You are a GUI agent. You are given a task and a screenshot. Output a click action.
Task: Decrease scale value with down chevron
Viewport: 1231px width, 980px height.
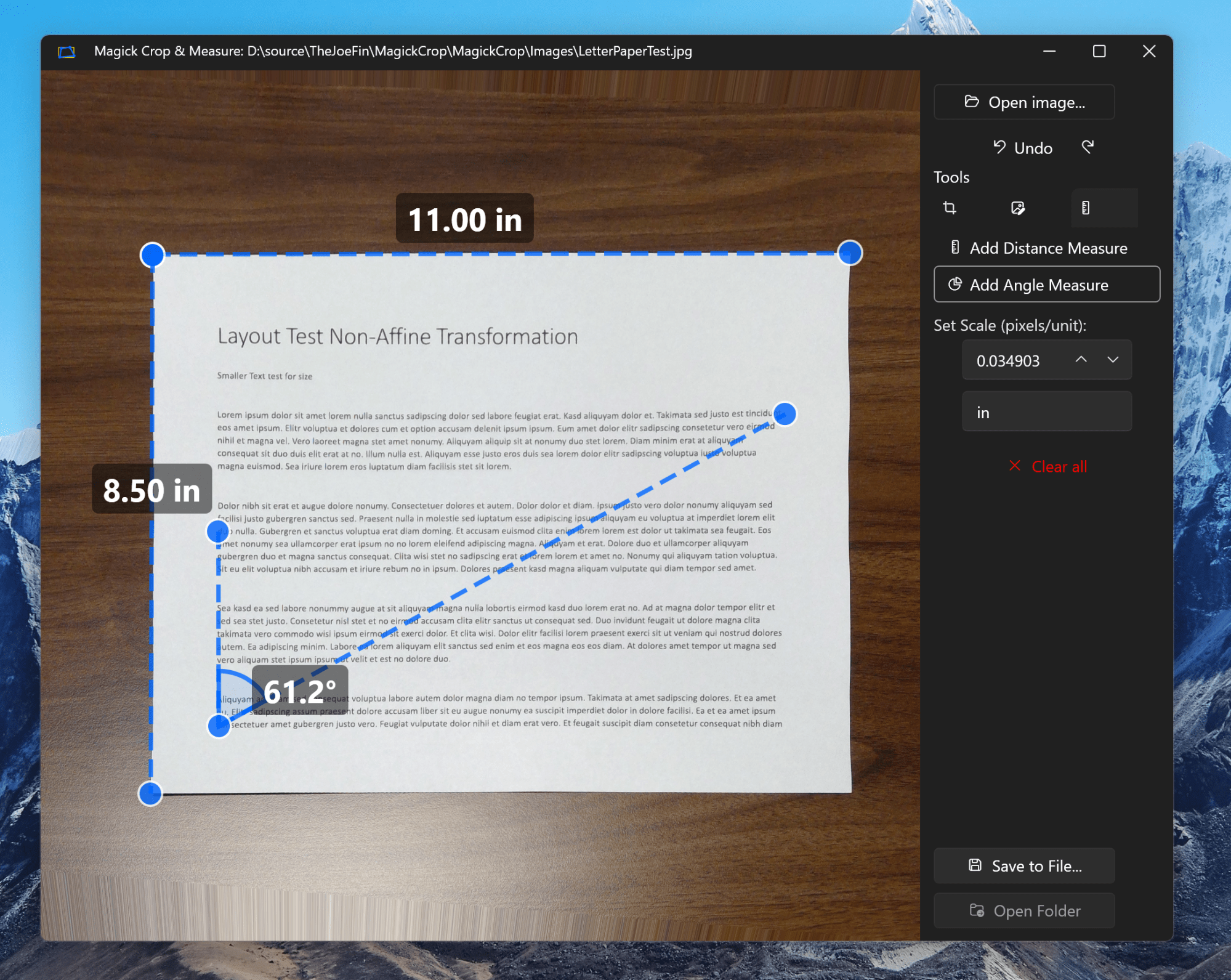(1112, 360)
